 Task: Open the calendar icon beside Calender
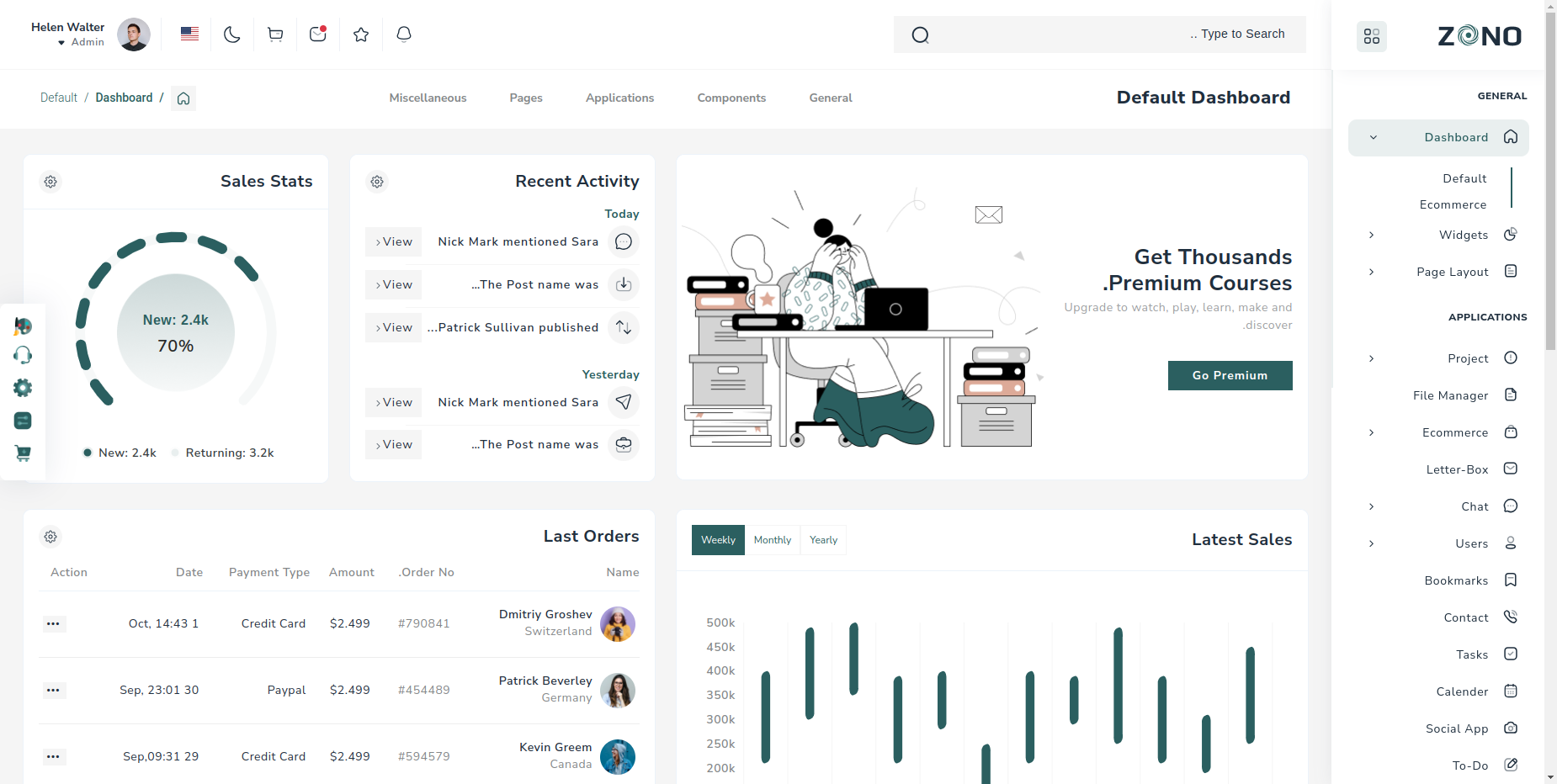1511,691
